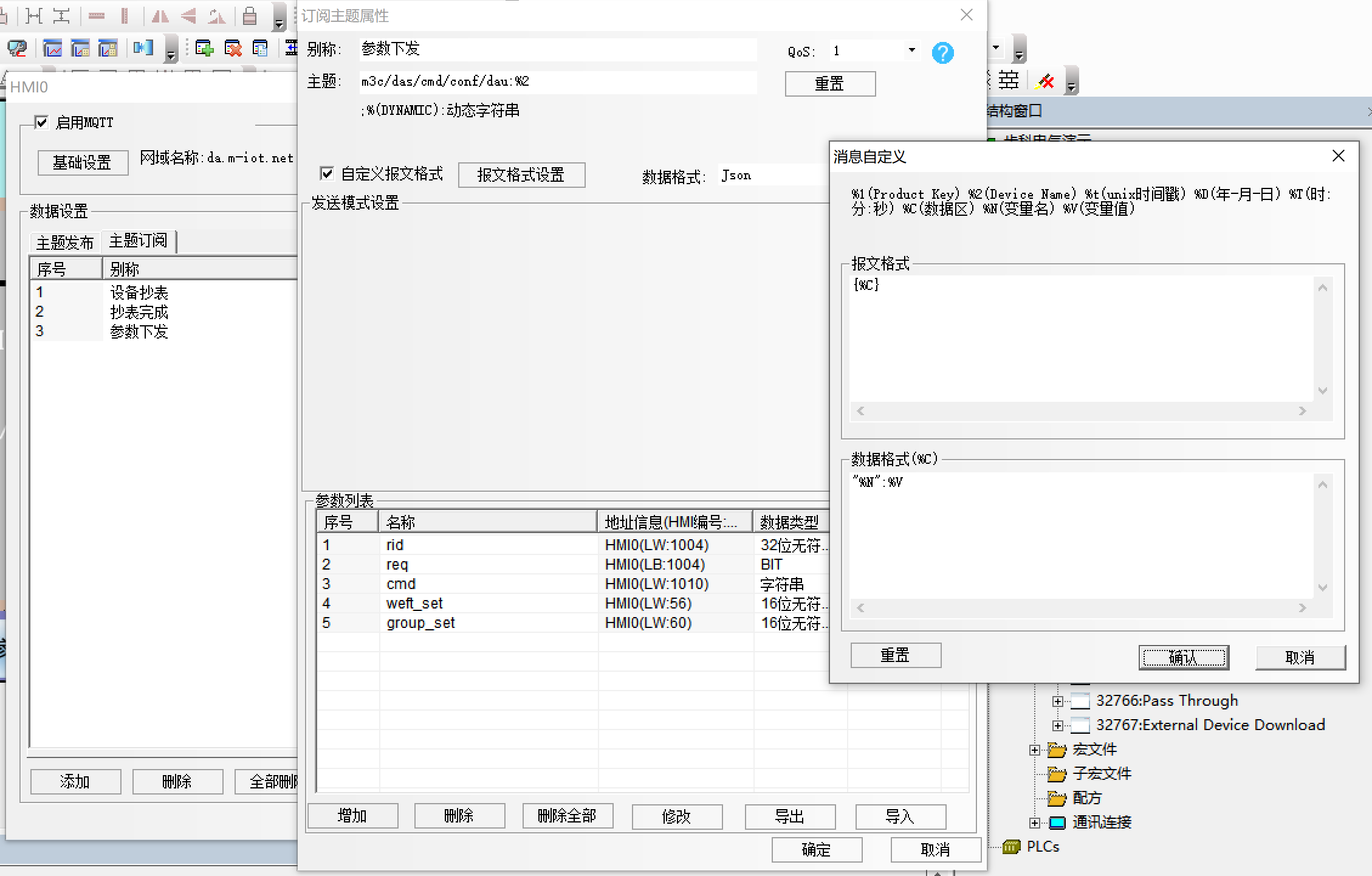The image size is (1372, 876).
Task: Select the group_set parameter row
Action: tap(574, 623)
